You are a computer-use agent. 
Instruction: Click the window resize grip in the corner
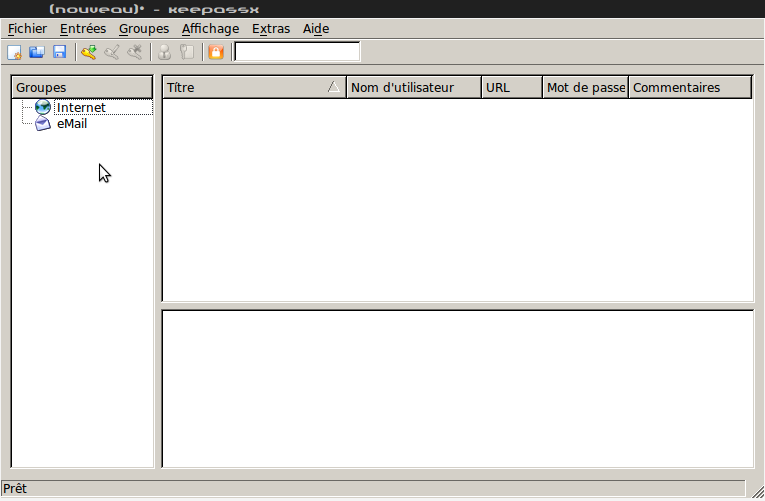[758, 492]
